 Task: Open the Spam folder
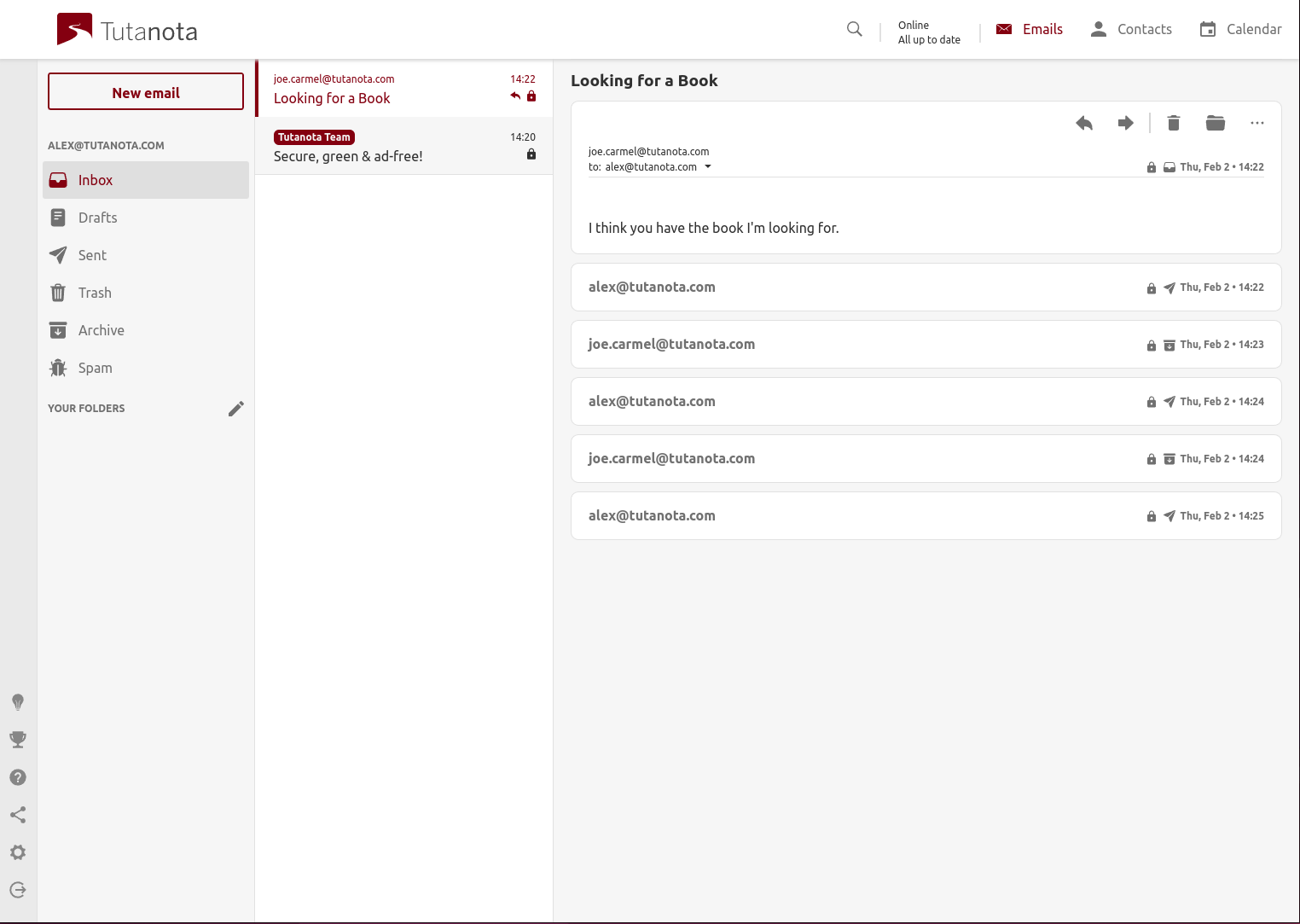96,368
